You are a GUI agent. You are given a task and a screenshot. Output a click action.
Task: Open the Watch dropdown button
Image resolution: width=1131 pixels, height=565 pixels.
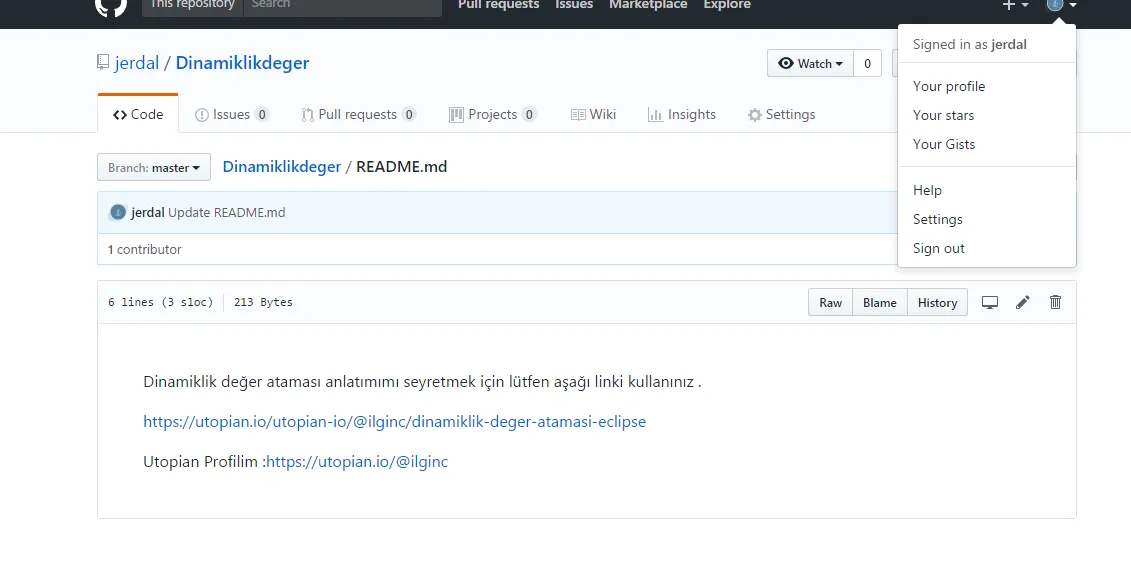pyautogui.click(x=811, y=63)
